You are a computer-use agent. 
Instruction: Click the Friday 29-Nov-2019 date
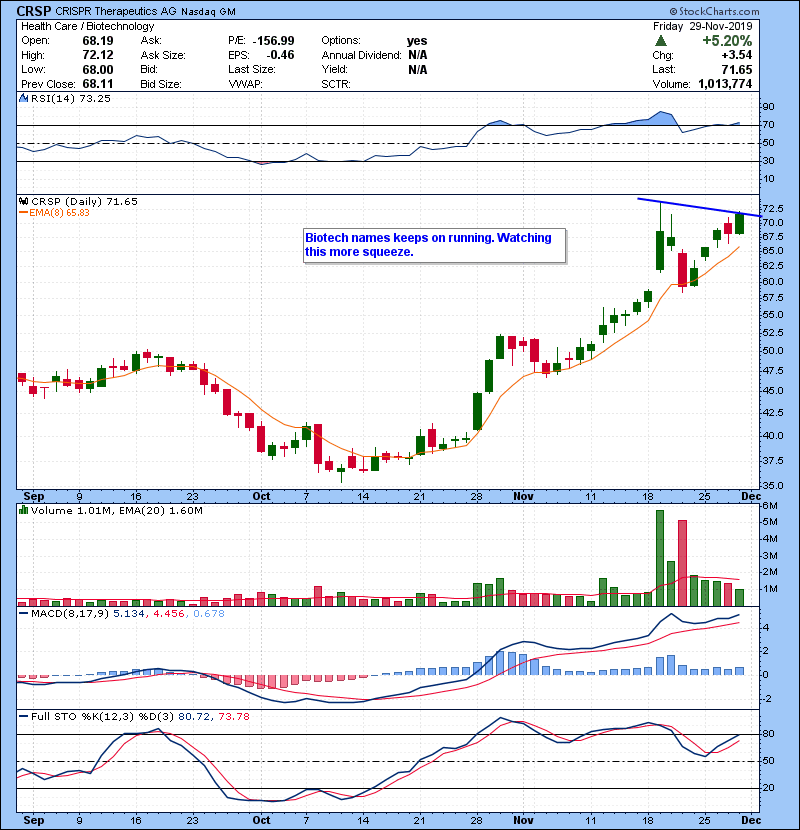(703, 26)
